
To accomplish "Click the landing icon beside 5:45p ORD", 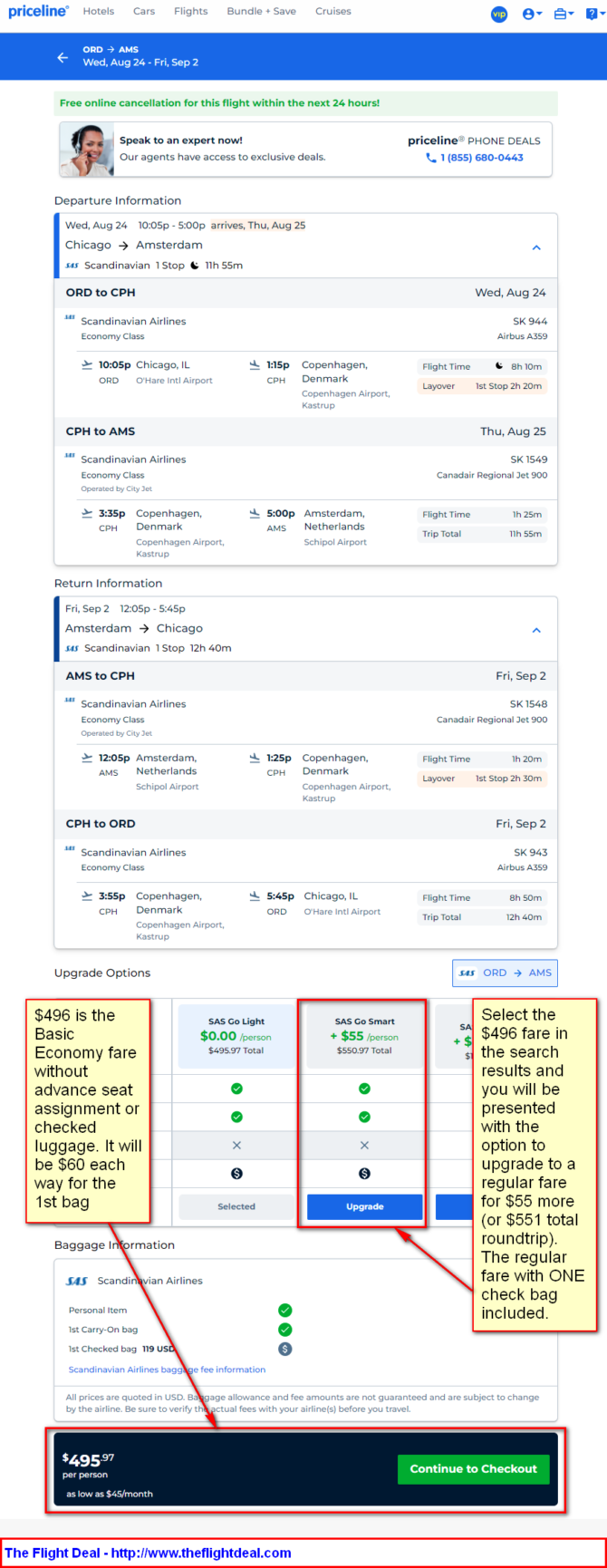I will [x=255, y=896].
